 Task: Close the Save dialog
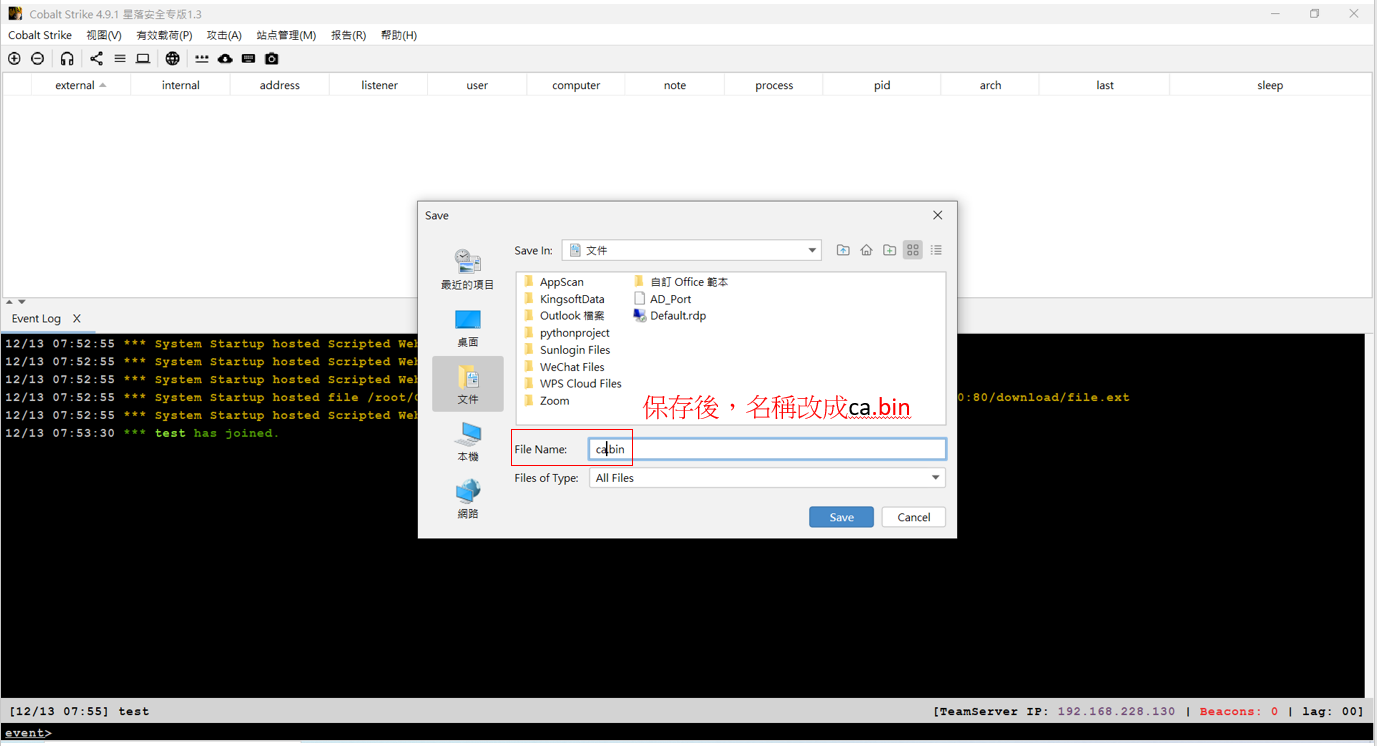(x=937, y=215)
